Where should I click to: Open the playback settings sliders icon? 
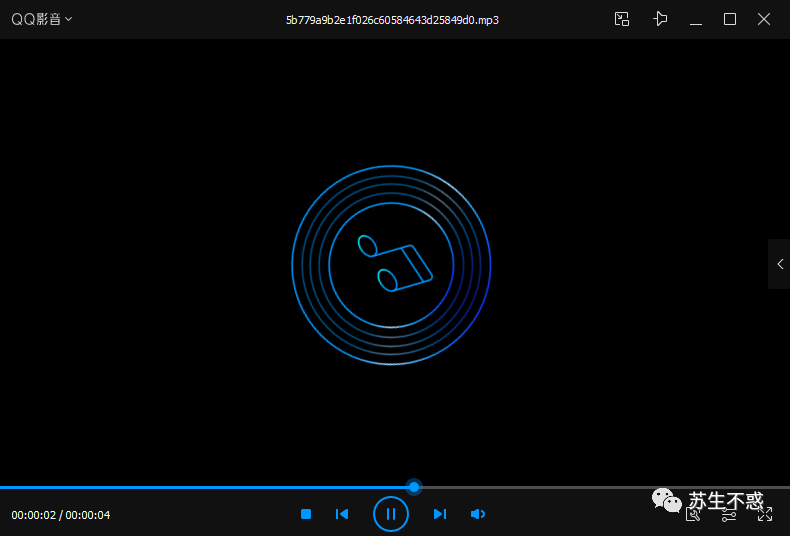click(729, 514)
